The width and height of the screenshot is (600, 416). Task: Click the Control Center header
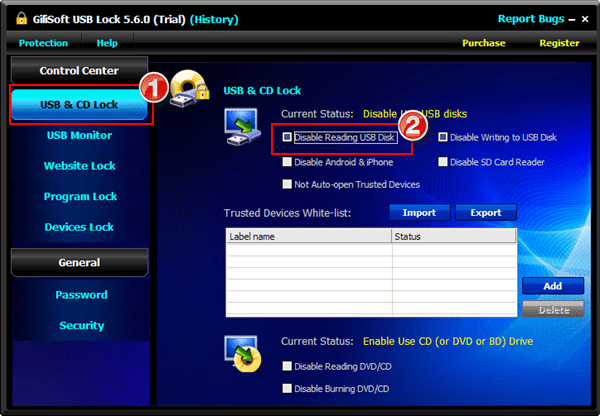[79, 71]
